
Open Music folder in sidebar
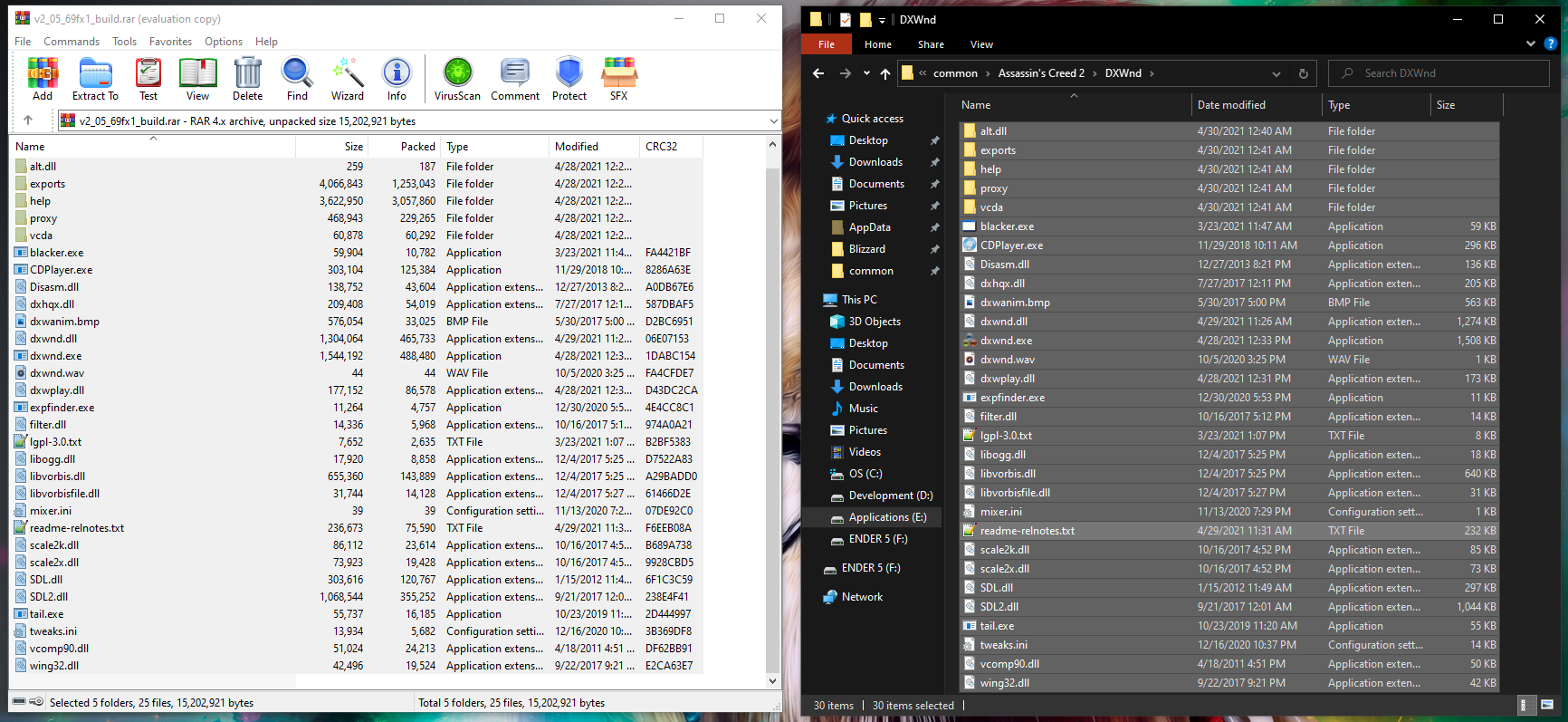(x=863, y=409)
